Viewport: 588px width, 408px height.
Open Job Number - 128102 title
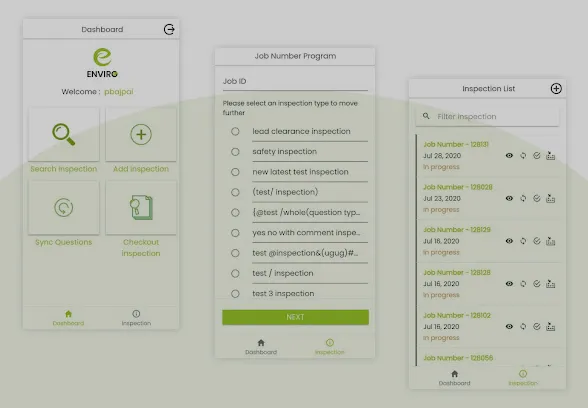coord(457,315)
